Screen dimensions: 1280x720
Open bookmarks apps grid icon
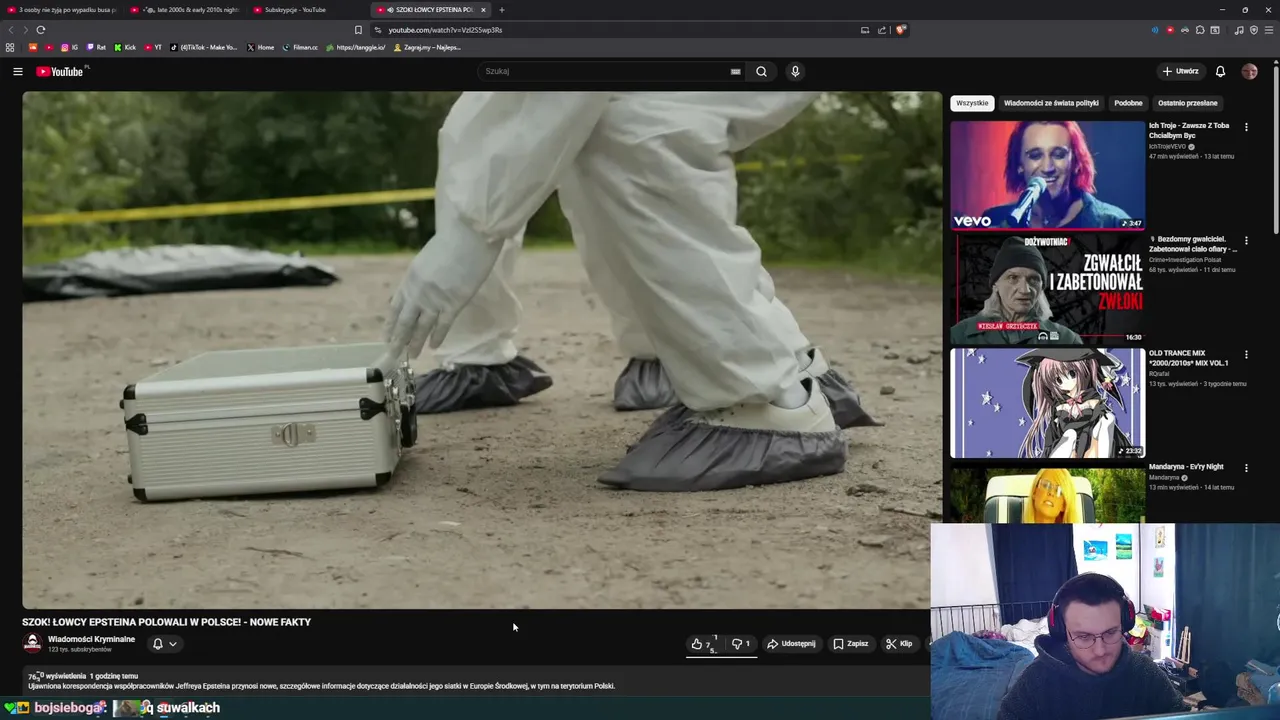[10, 47]
